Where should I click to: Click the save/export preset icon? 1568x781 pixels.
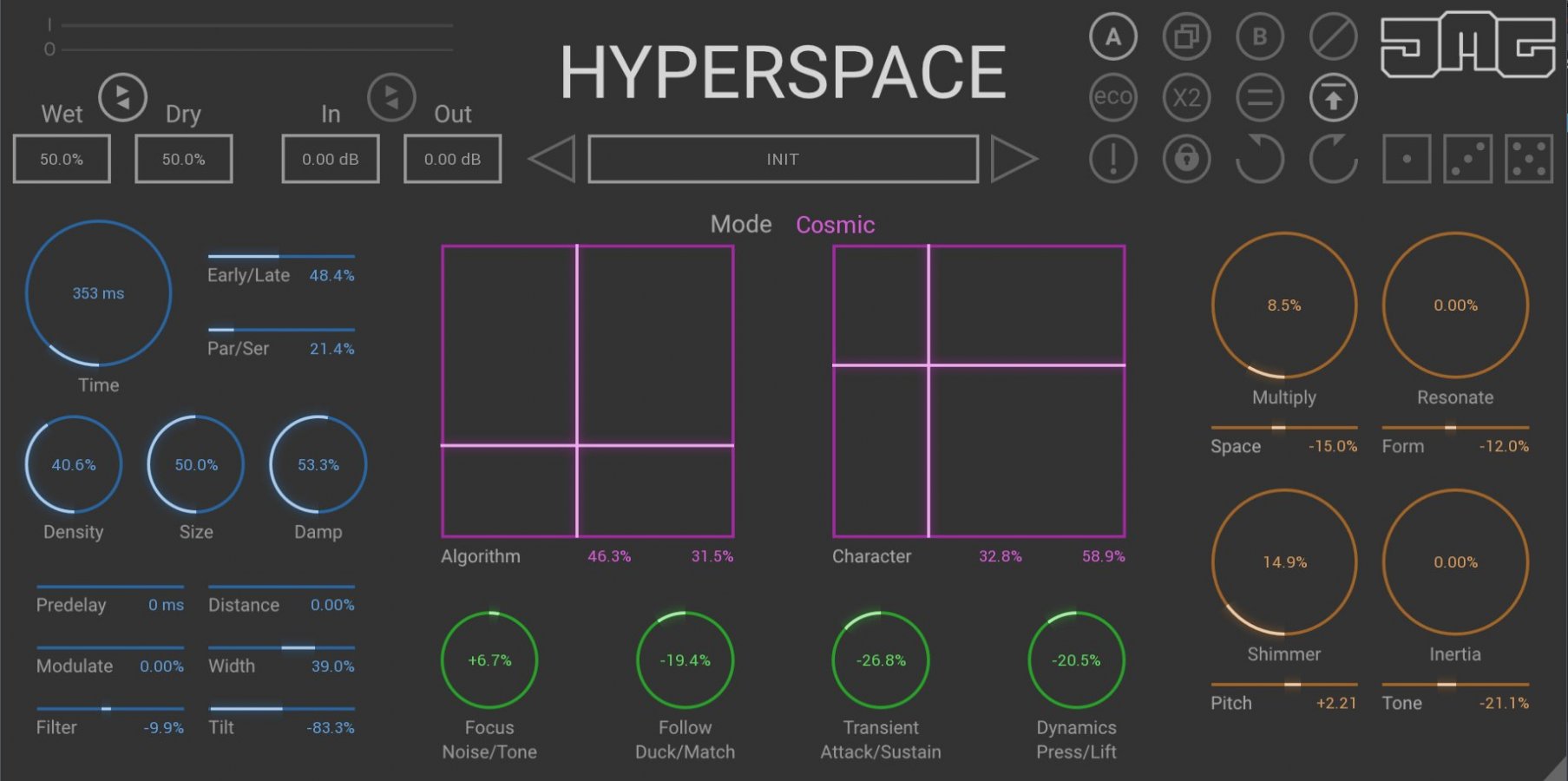coord(1334,98)
